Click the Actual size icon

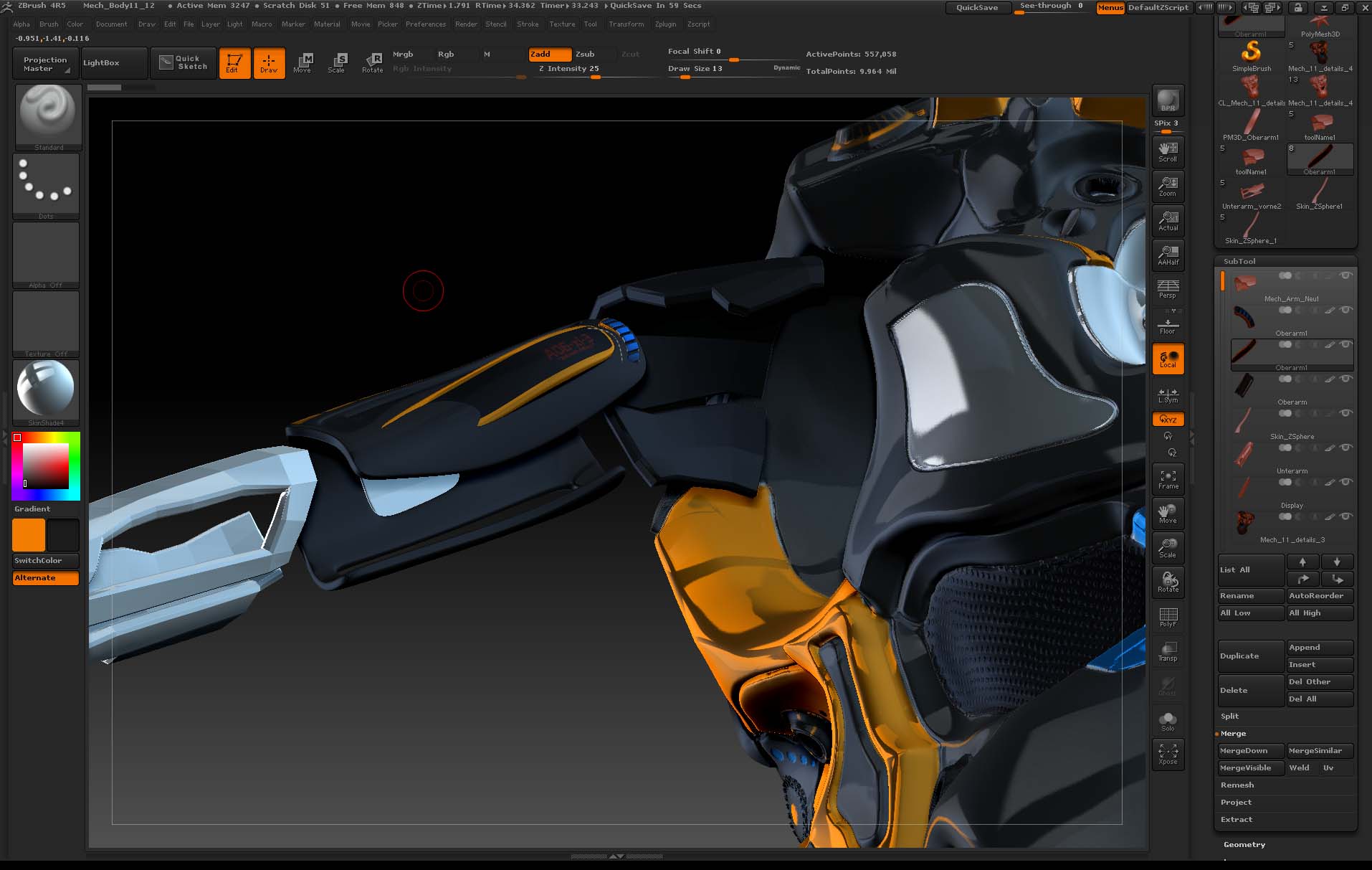(1168, 220)
